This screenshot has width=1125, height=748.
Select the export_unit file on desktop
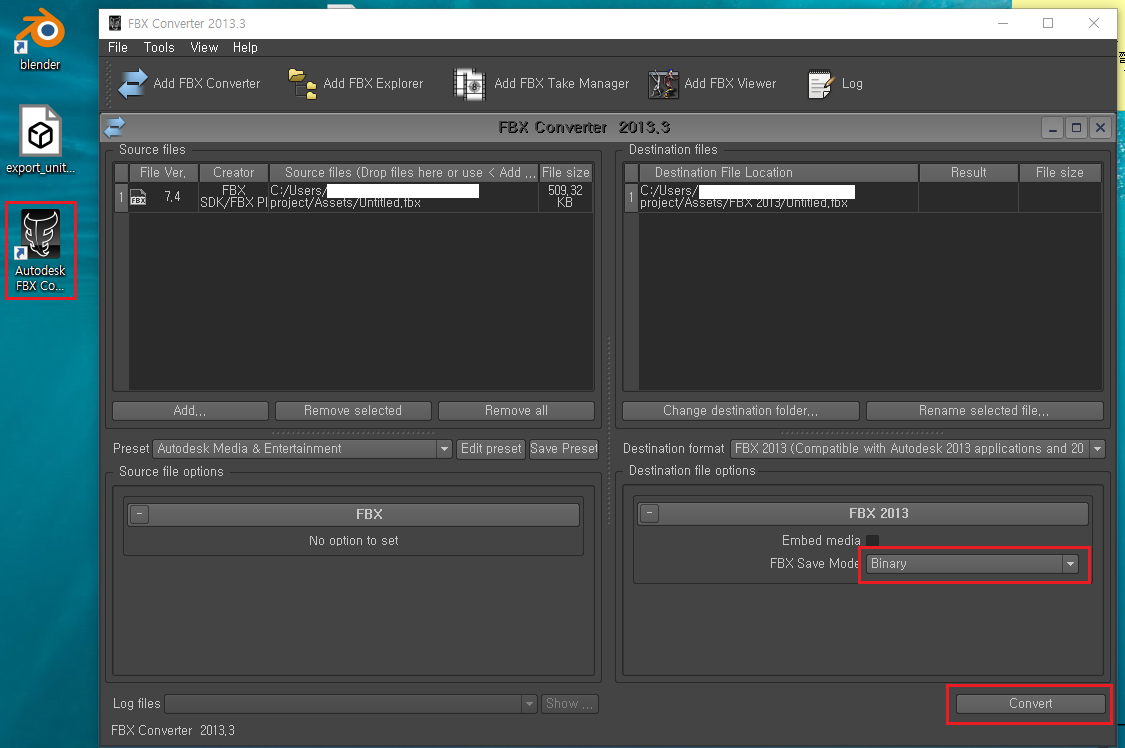(40, 140)
